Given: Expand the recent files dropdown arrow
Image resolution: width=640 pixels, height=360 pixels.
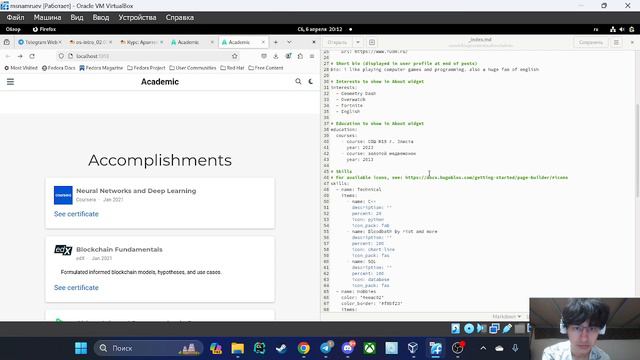Looking at the screenshot, I should pyautogui.click(x=358, y=42).
